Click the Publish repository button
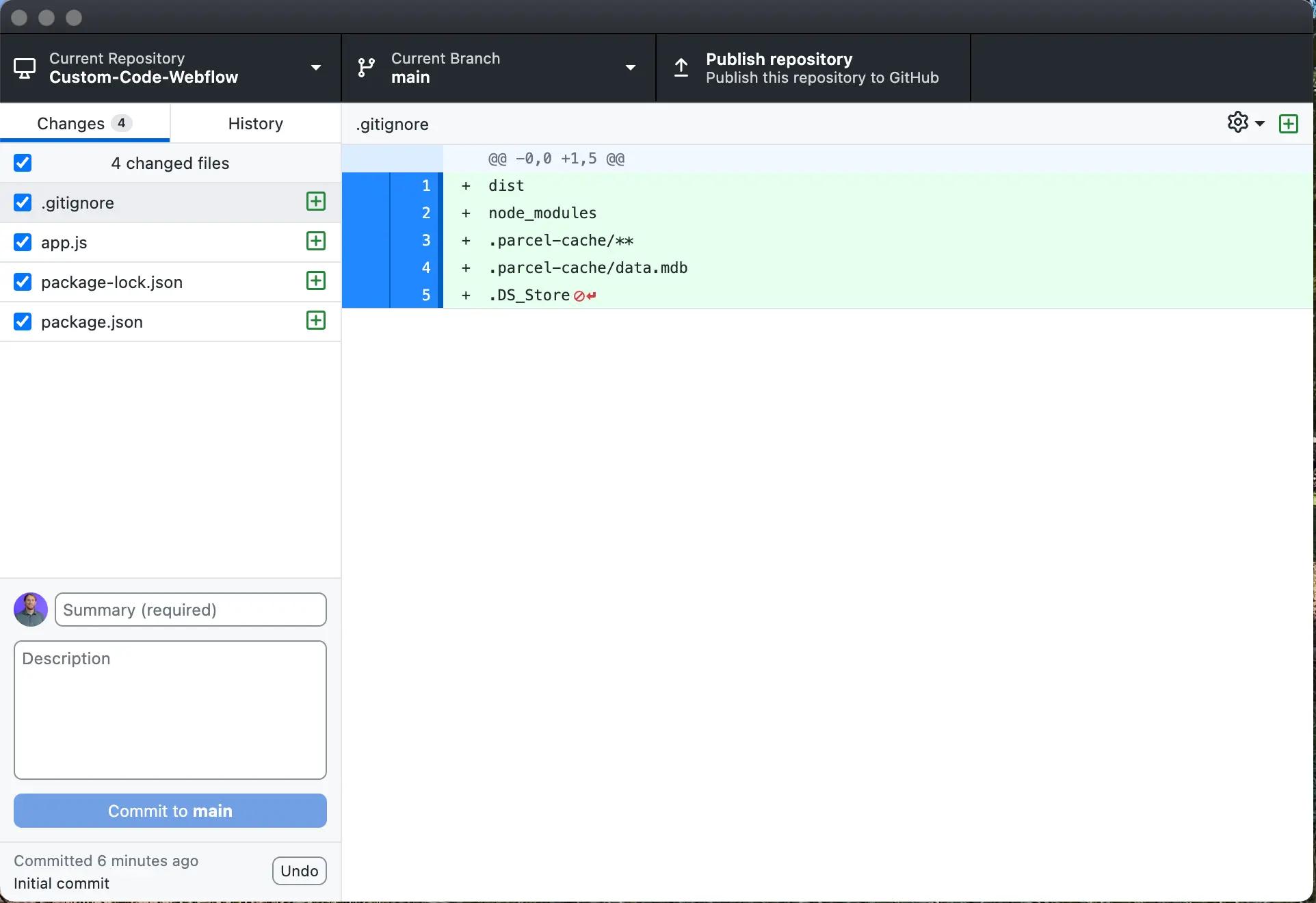Screen dimensions: 1316x903 (x=813, y=68)
